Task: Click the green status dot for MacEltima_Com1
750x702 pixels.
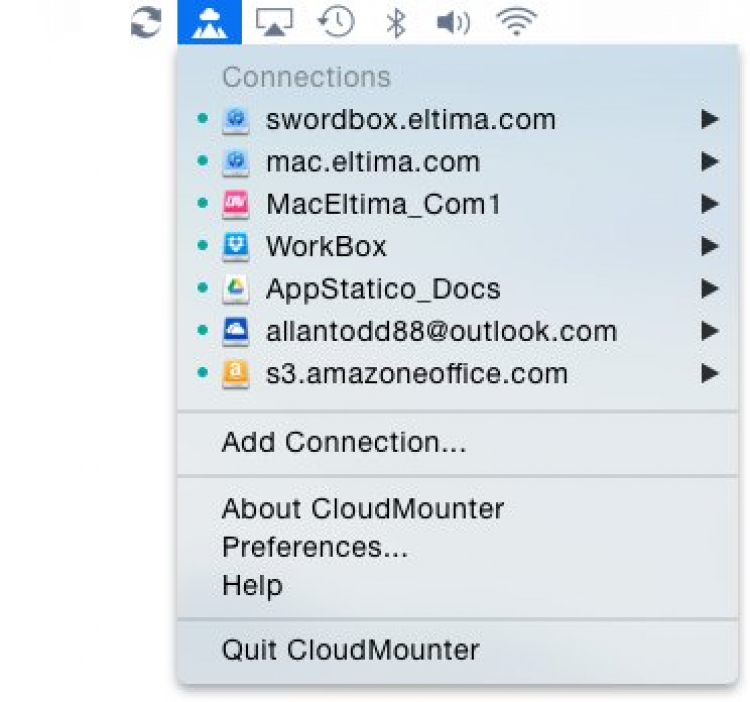Action: tap(203, 203)
